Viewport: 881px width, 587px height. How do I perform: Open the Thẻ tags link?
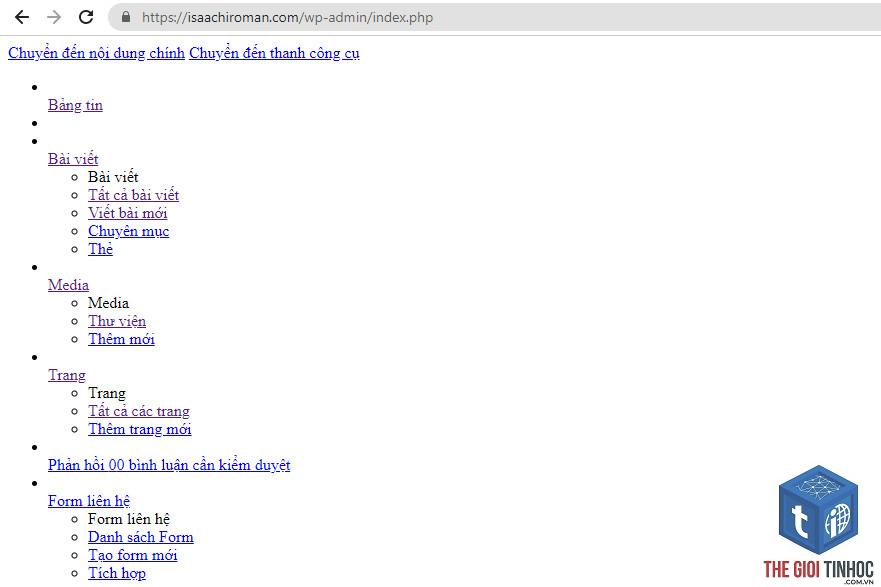101,249
